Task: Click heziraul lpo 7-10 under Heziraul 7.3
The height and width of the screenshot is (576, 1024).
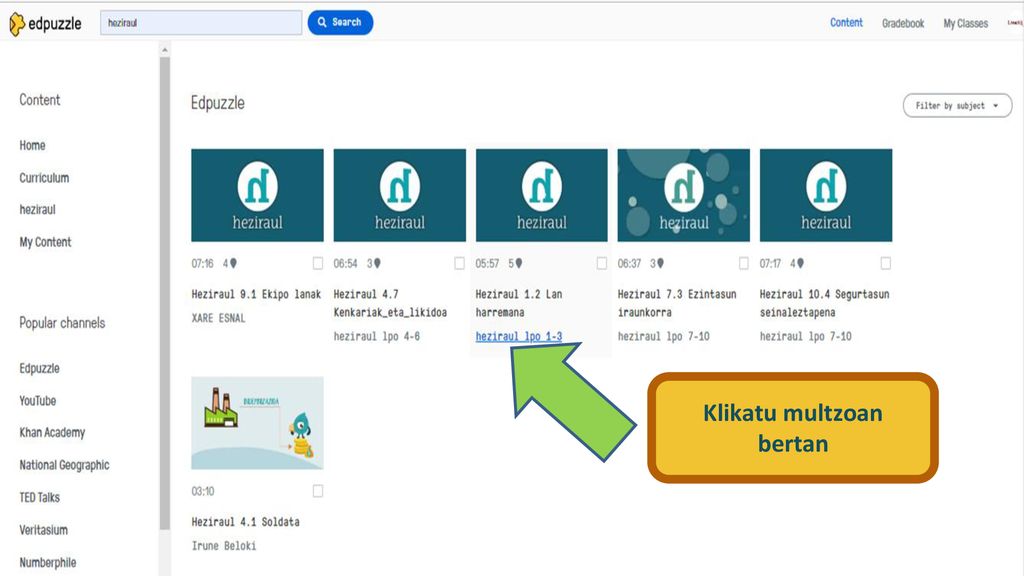Action: [x=664, y=336]
